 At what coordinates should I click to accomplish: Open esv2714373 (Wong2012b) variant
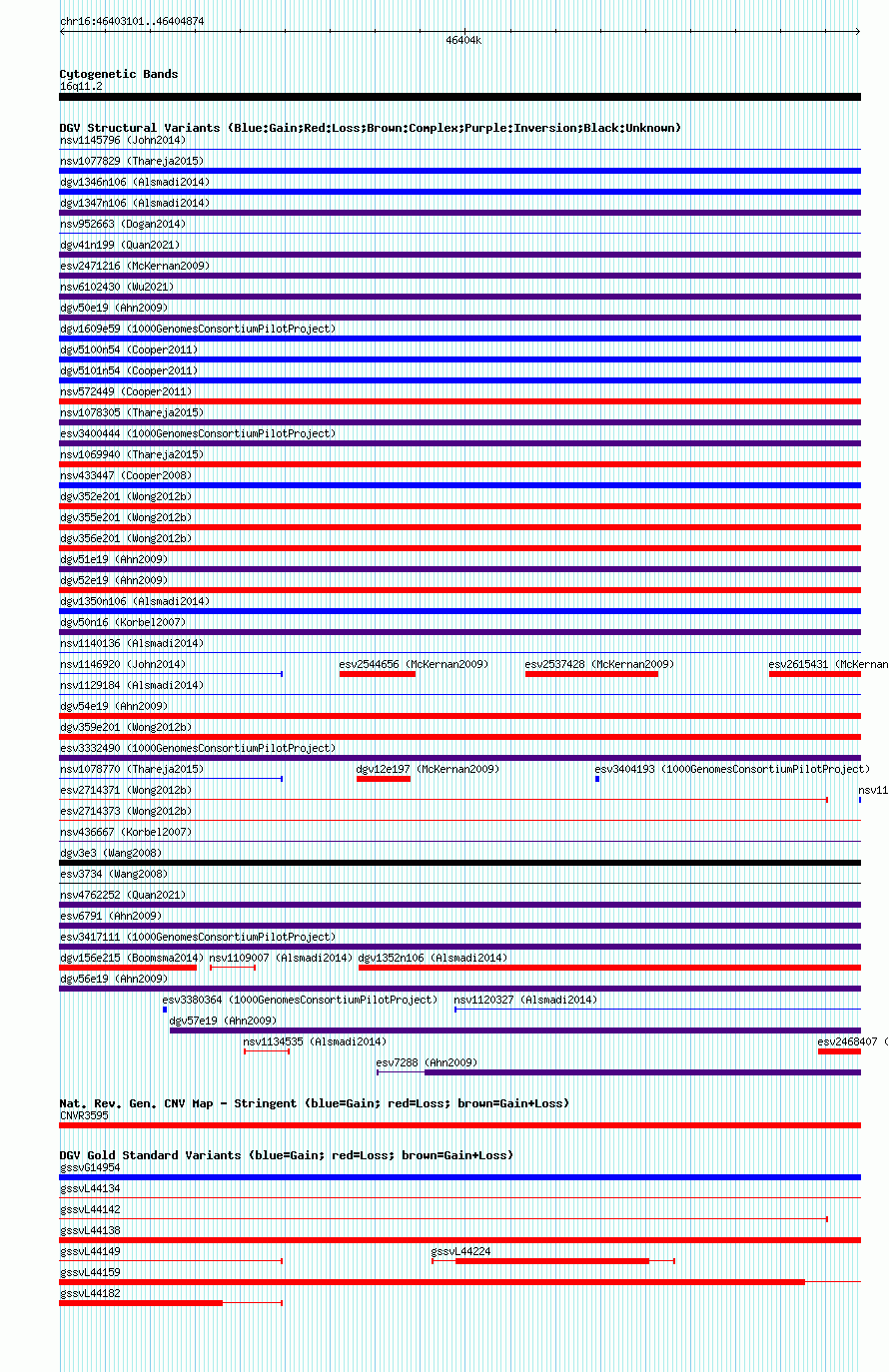125,811
